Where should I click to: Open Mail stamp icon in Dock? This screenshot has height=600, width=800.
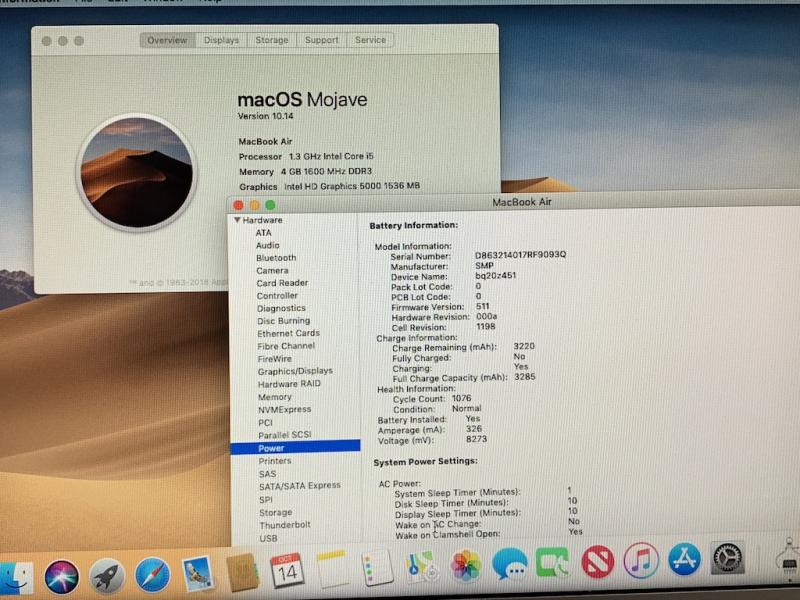coord(198,573)
